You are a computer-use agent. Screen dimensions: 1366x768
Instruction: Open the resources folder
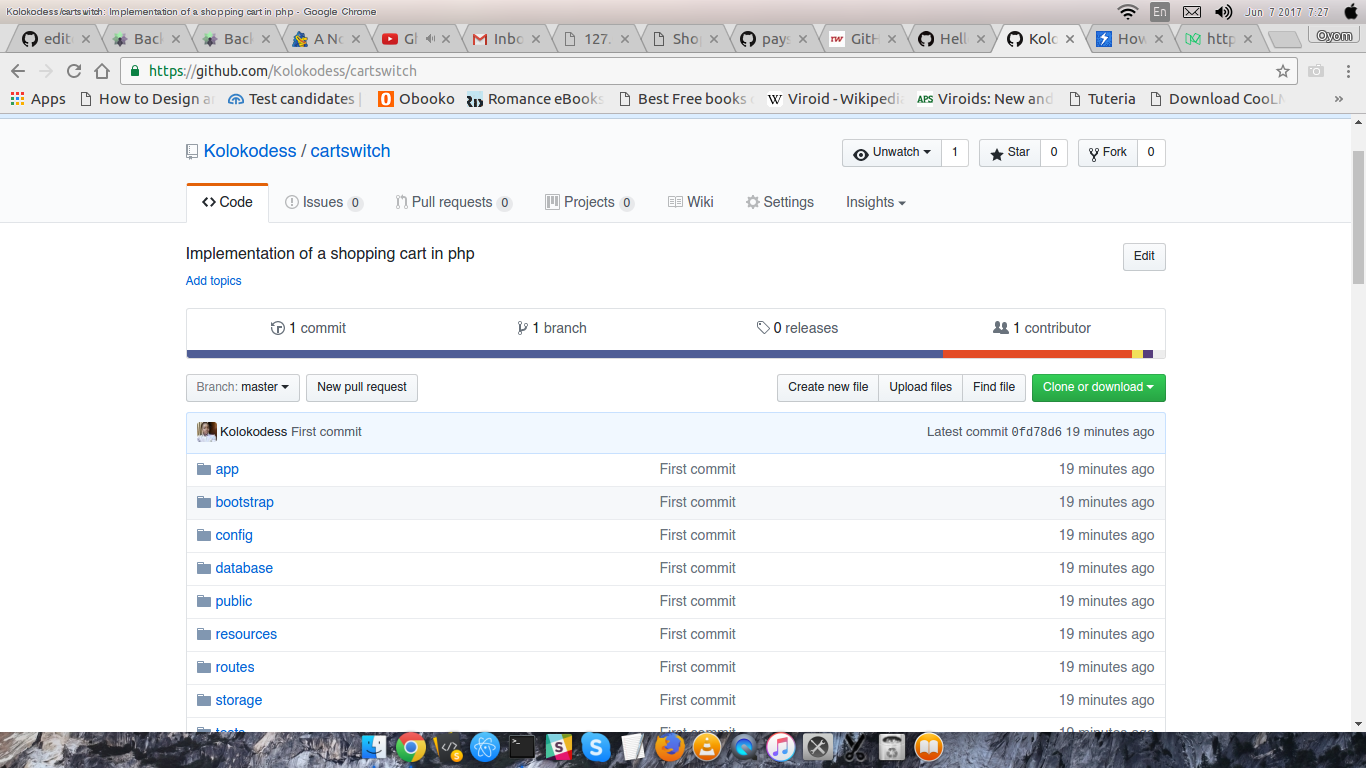pyautogui.click(x=246, y=634)
